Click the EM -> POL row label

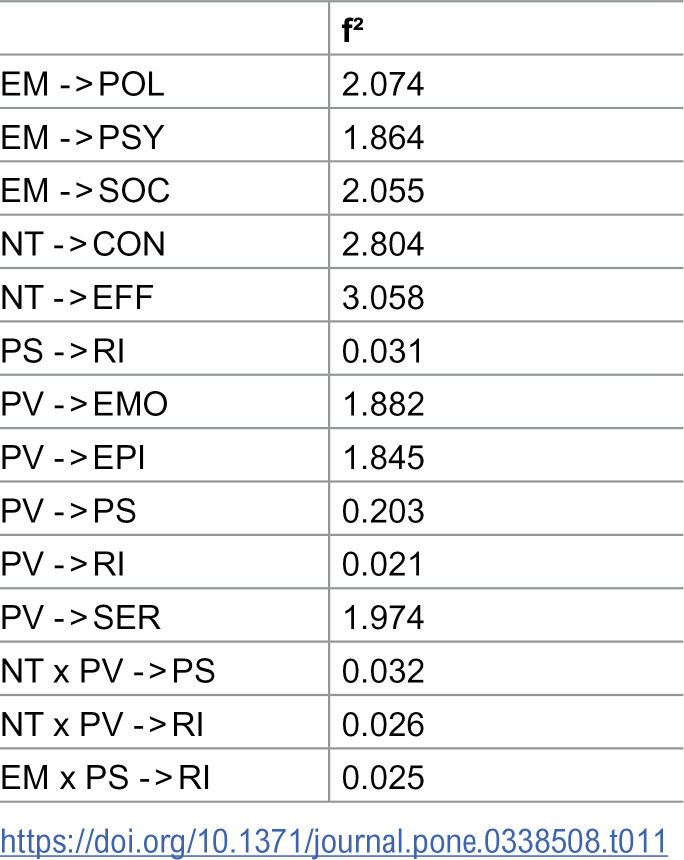tap(82, 84)
